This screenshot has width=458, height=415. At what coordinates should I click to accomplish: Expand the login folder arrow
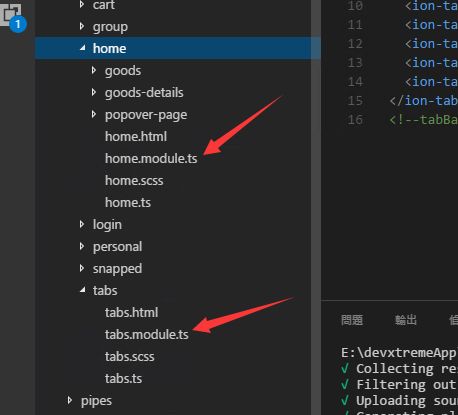[82, 224]
